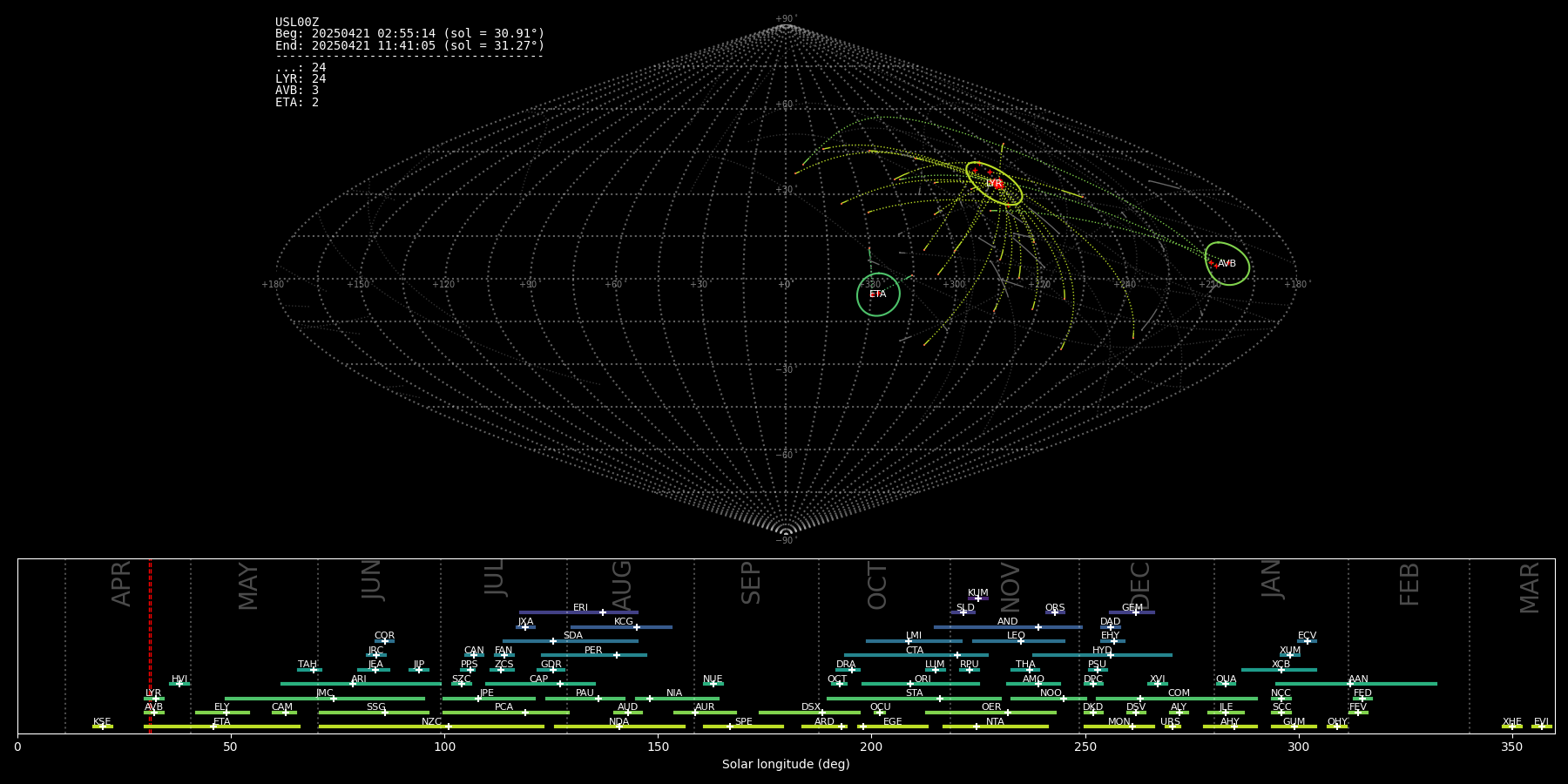The height and width of the screenshot is (784, 1568).
Task: Click the ECV shower label in timeline
Action: [x=1307, y=636]
